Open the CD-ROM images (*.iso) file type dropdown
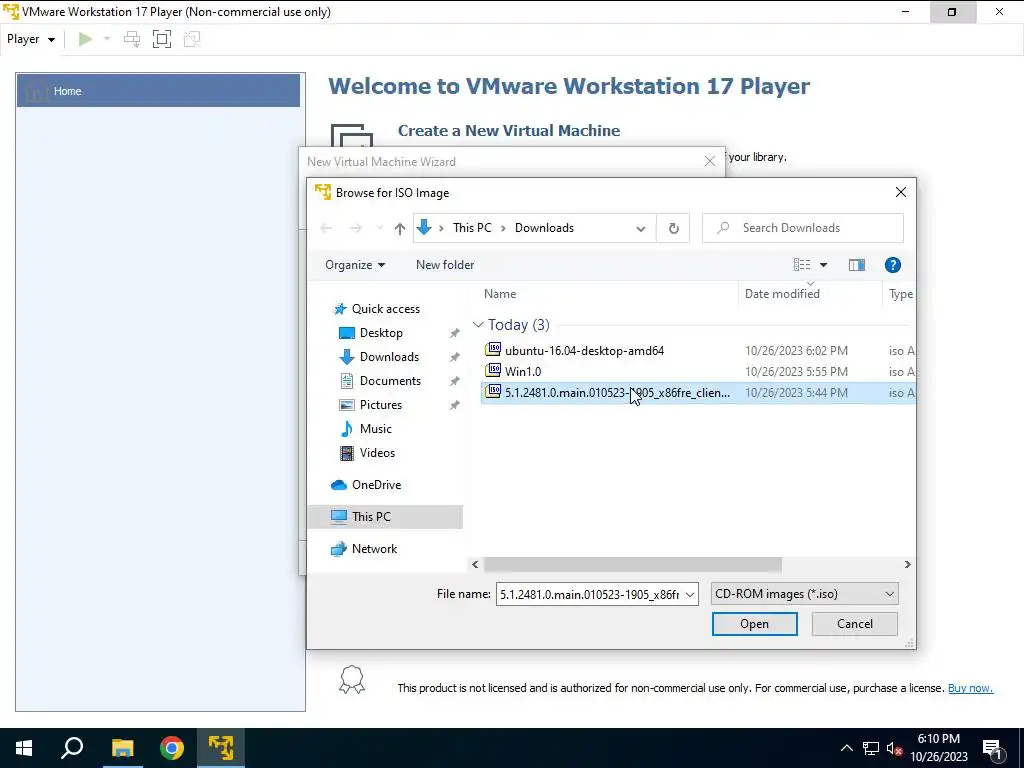The height and width of the screenshot is (768, 1024). coord(805,594)
